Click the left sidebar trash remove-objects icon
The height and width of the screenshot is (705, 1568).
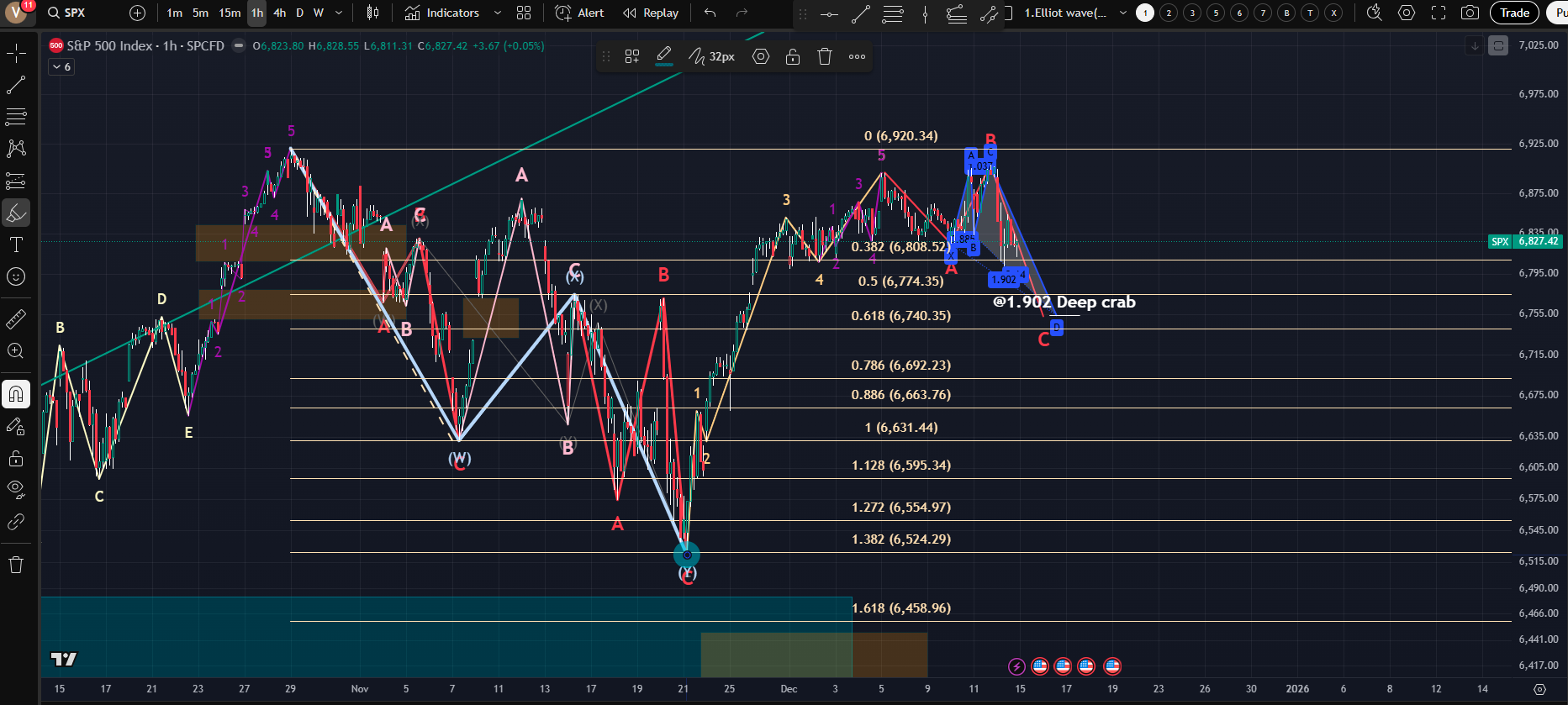coord(16,565)
